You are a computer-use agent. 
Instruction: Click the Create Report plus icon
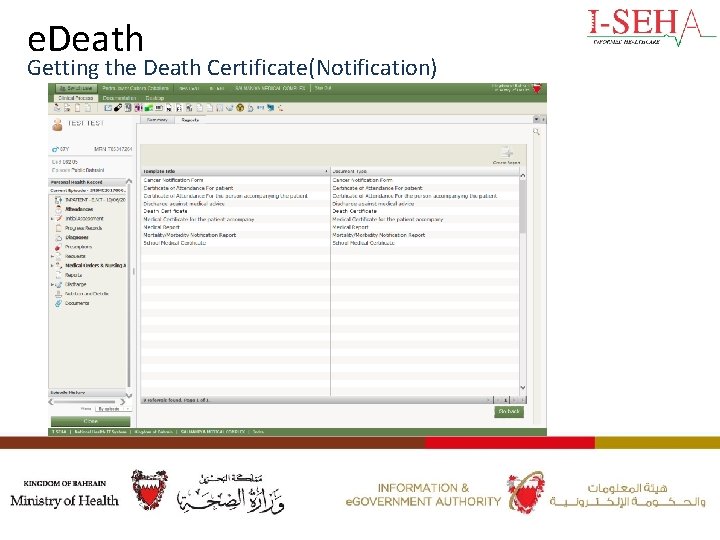[506, 152]
